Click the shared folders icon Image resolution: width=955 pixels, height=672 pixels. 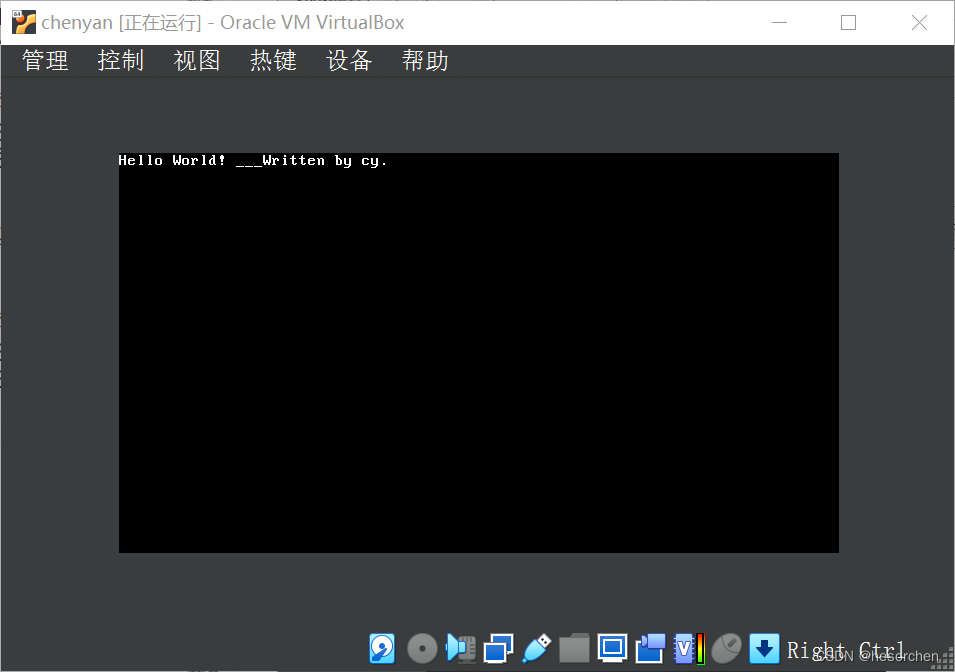[x=574, y=648]
